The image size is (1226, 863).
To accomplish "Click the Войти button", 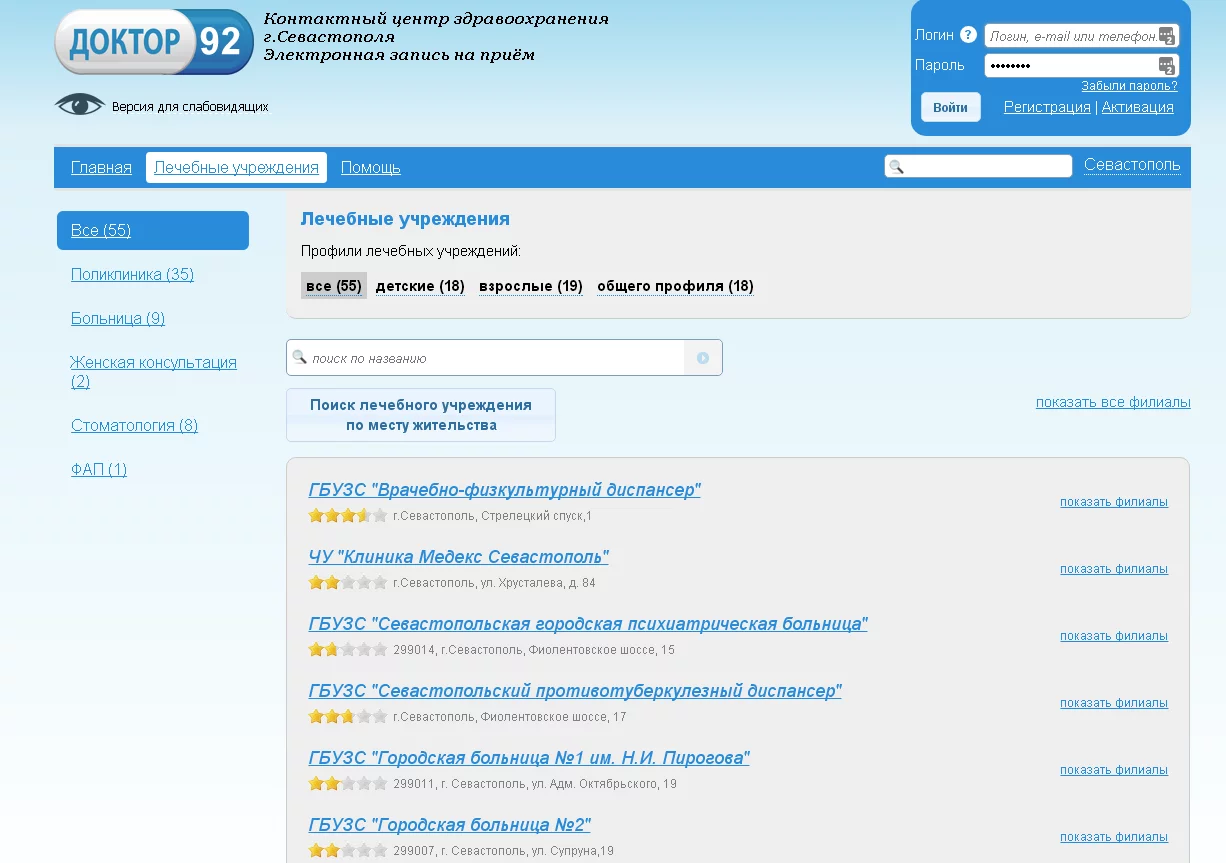I will coord(950,107).
